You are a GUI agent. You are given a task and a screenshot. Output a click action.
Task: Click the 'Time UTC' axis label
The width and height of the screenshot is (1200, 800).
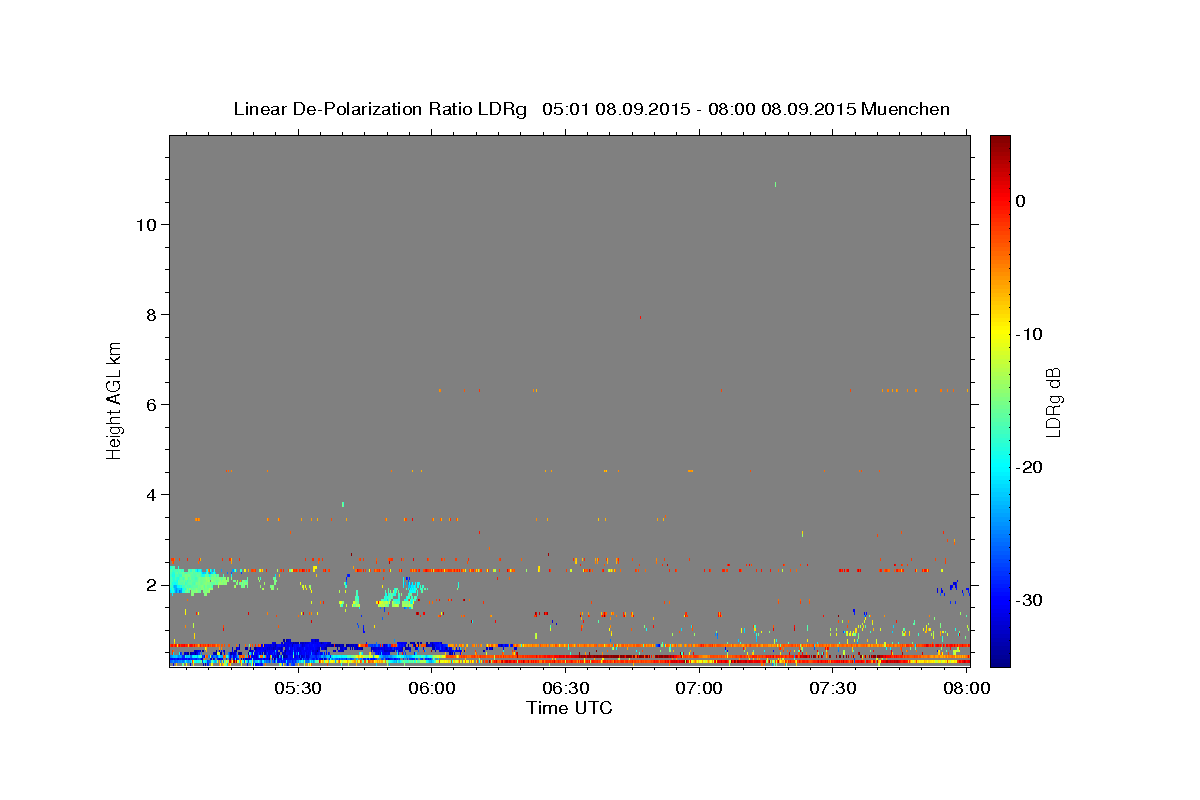pos(569,708)
